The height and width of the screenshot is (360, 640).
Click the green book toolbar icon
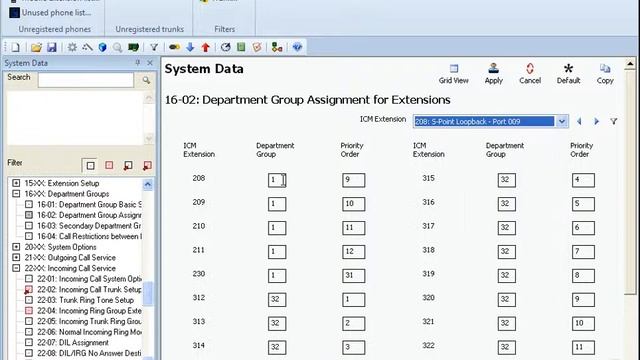(241, 47)
